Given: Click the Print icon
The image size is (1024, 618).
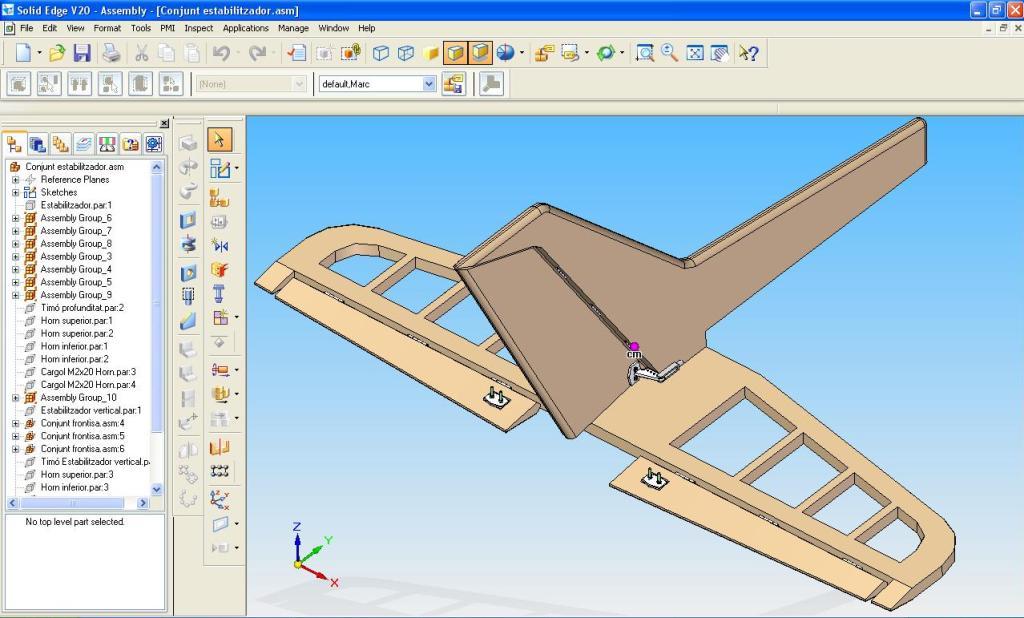Looking at the screenshot, I should (111, 53).
